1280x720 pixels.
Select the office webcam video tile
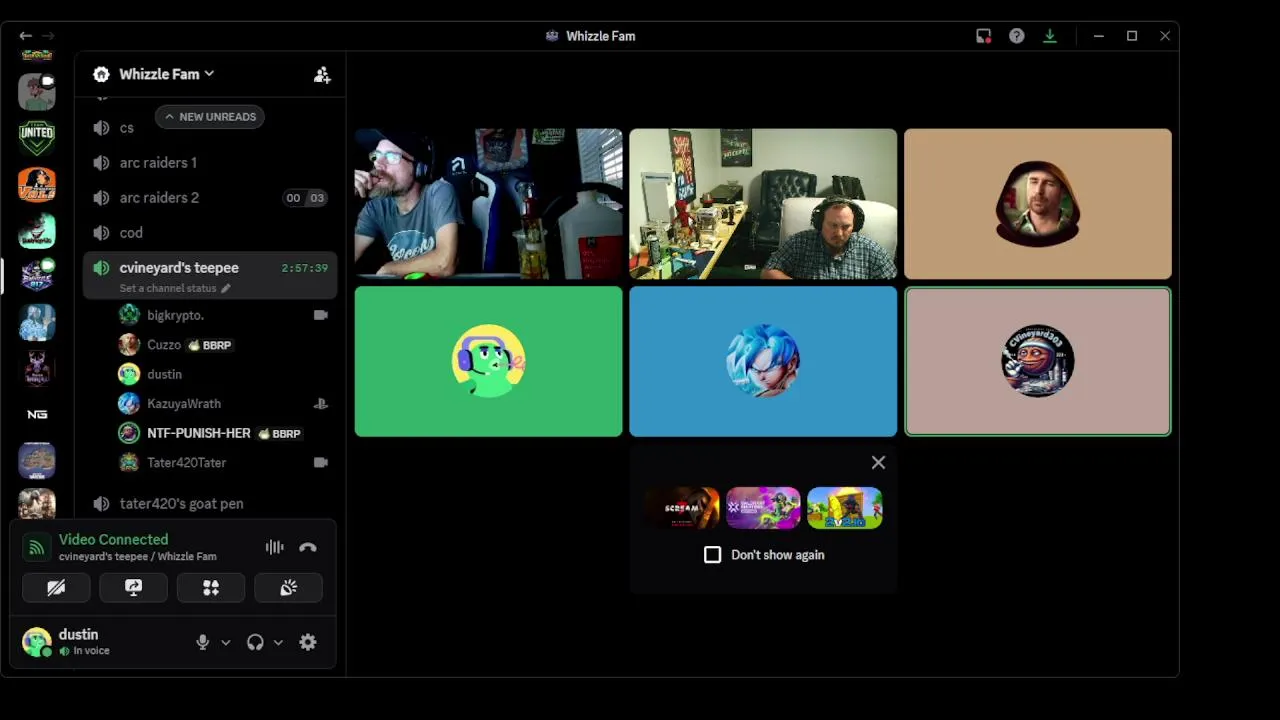[x=763, y=204]
